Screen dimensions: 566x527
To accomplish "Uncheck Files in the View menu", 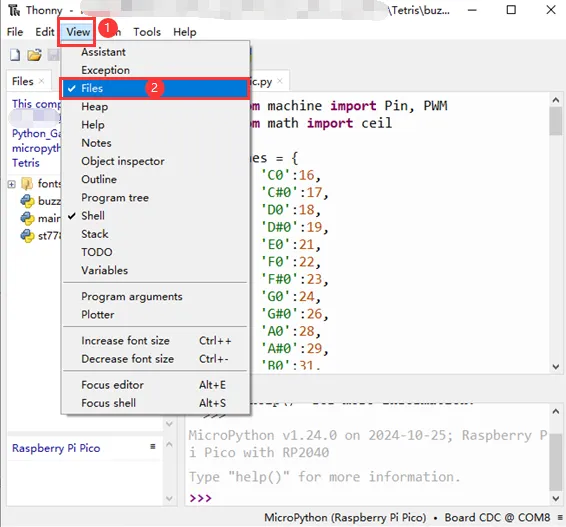I will coord(155,88).
